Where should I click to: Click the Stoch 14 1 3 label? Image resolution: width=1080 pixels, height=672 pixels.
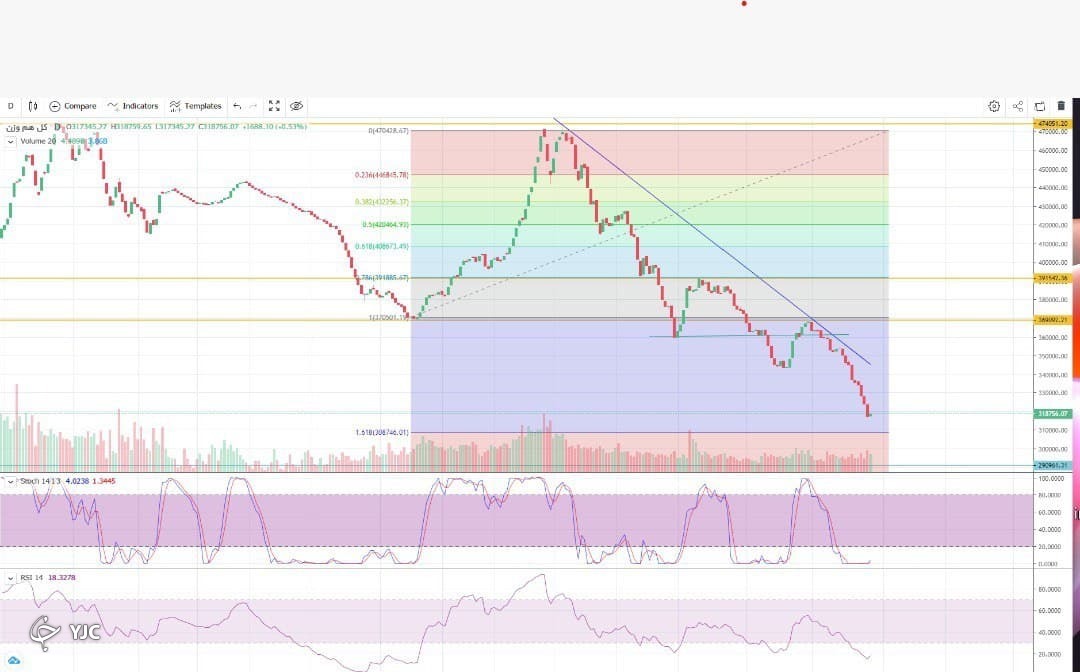pos(40,481)
